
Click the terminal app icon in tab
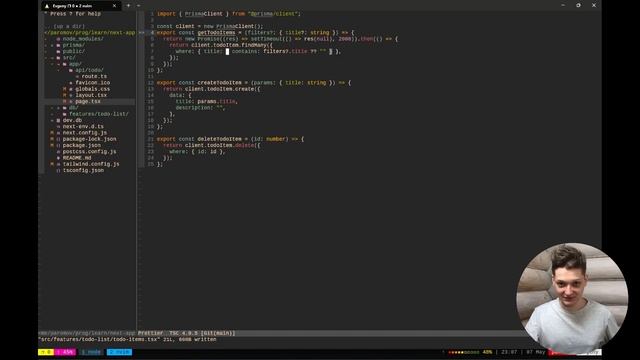click(x=47, y=6)
